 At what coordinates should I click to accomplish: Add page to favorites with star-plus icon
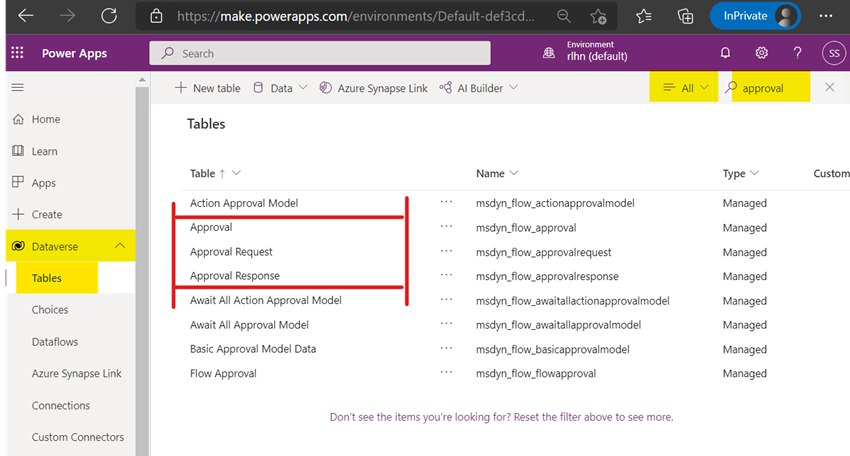[x=598, y=17]
